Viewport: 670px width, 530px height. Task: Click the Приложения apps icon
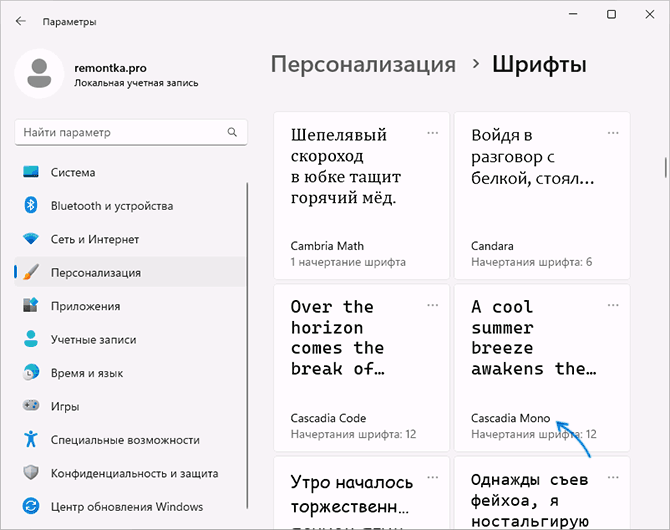point(31,305)
